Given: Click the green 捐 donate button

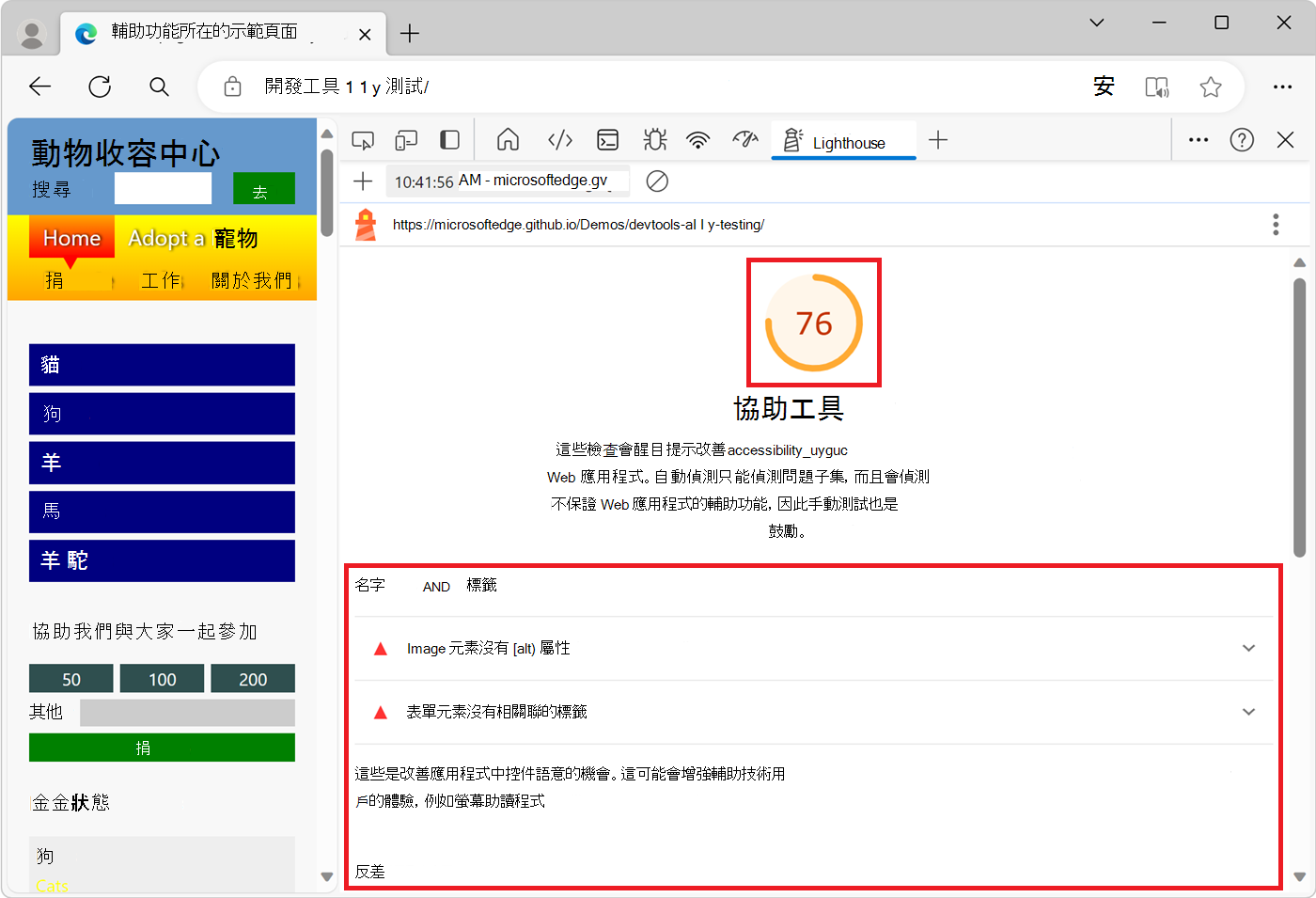Looking at the screenshot, I should pyautogui.click(x=162, y=747).
